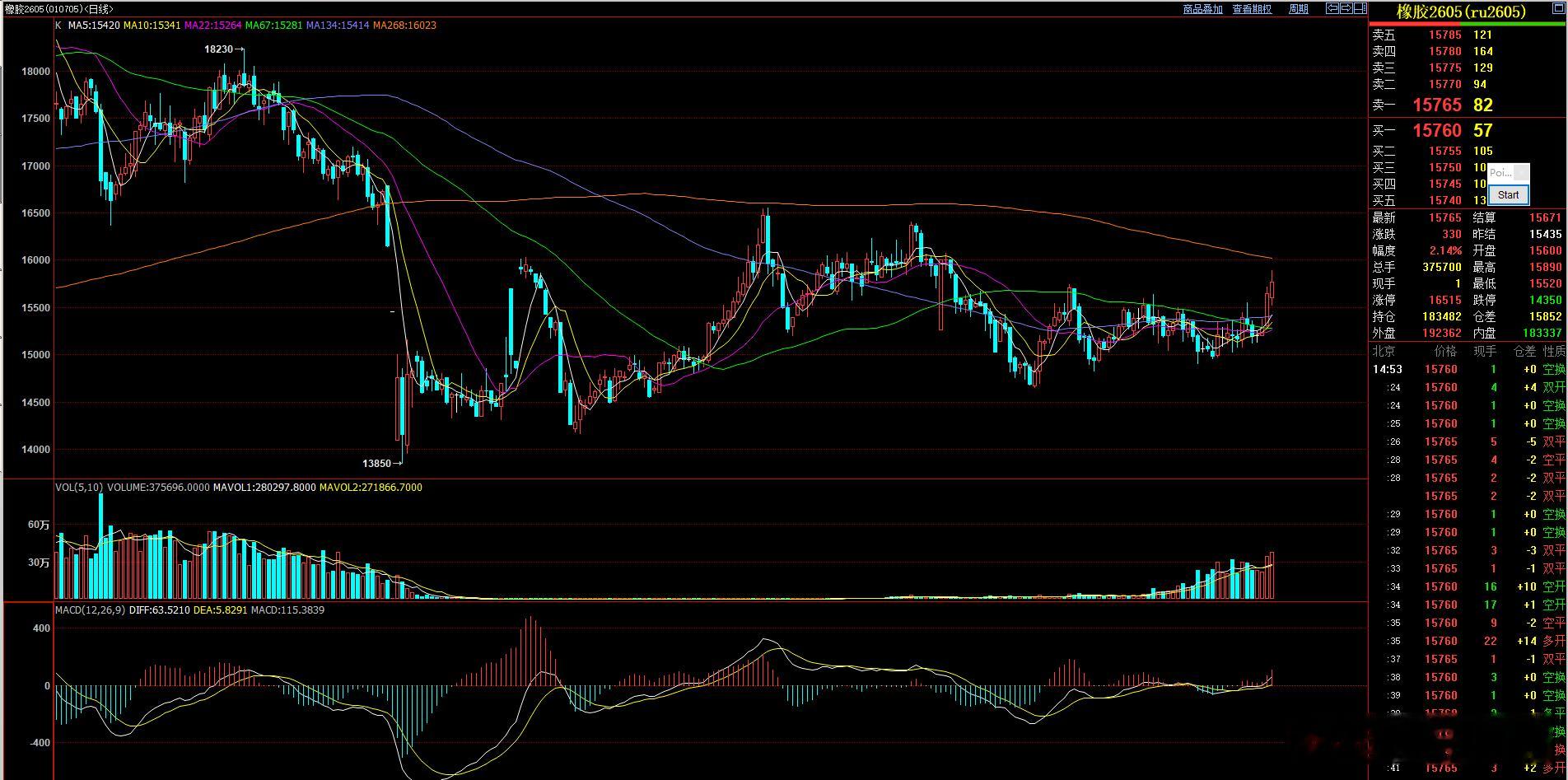1568x780 pixels.
Task: Click the 13850 low price marker
Action: coord(376,464)
